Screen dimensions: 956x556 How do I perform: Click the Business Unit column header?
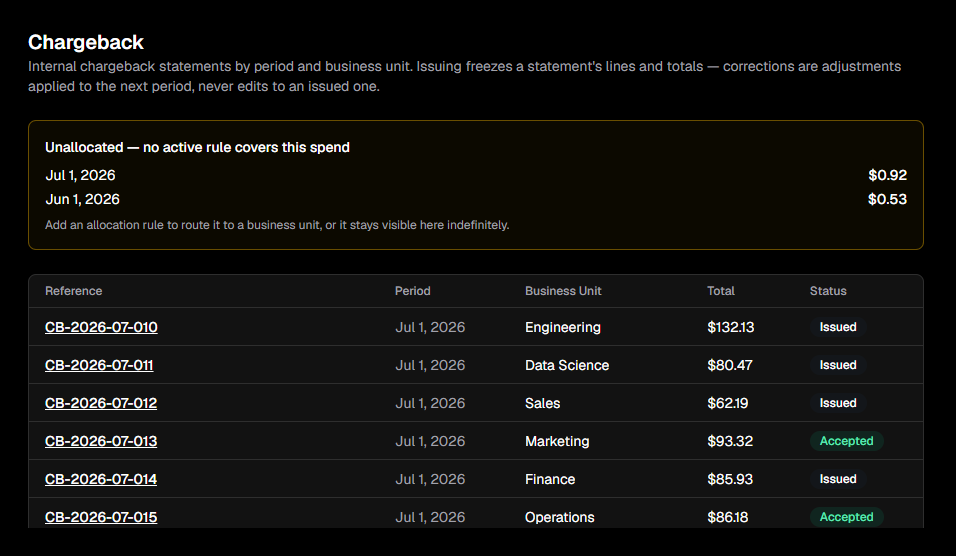563,291
